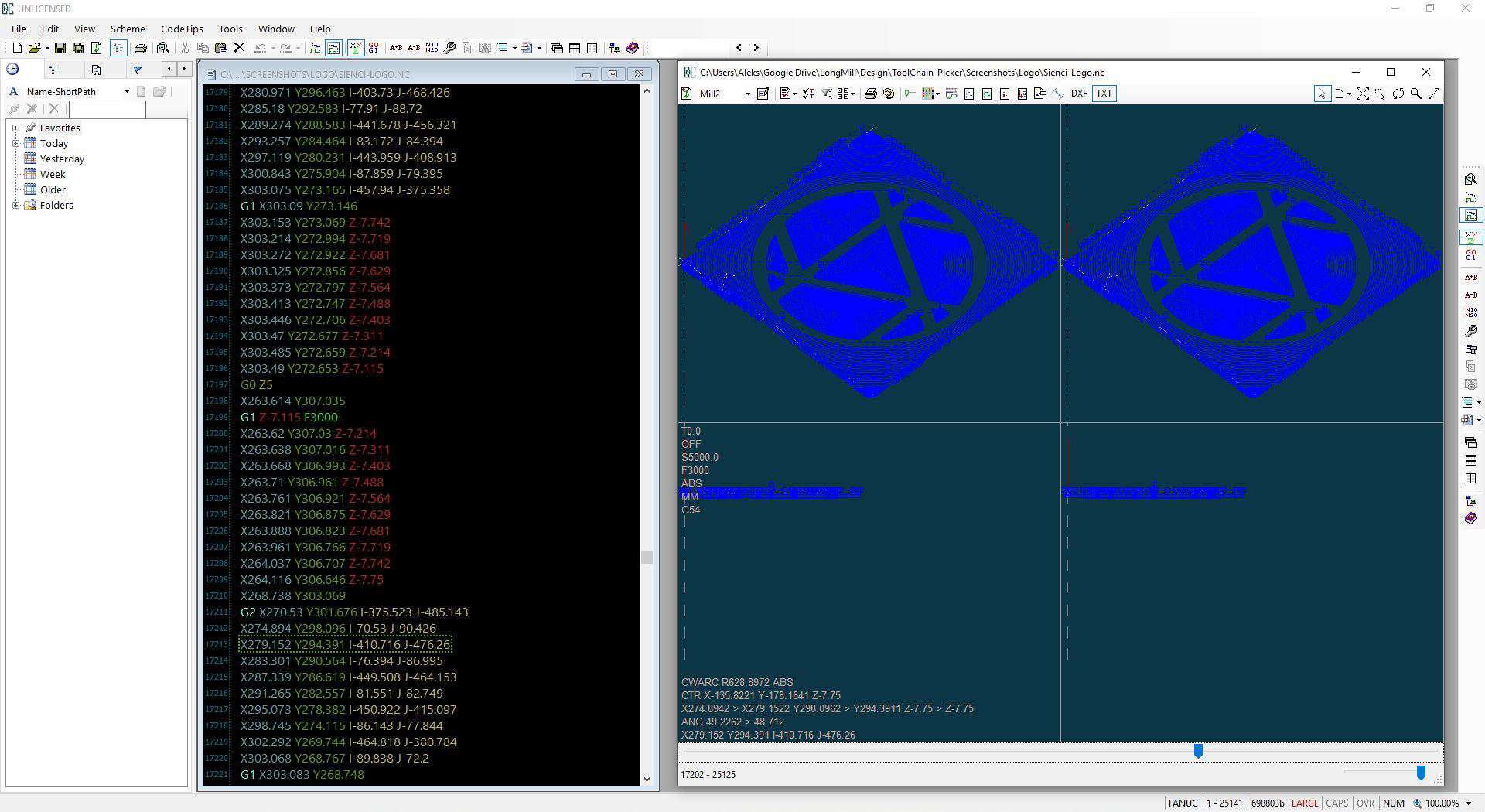Click the previous document left arrow in the top toolbar

[739, 48]
